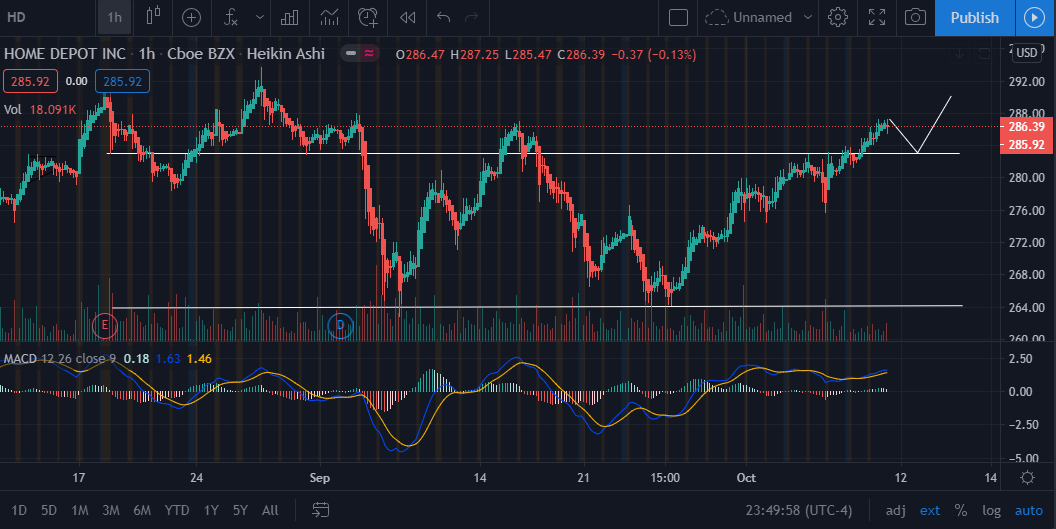Open the financials bar chart icon

(x=290, y=18)
